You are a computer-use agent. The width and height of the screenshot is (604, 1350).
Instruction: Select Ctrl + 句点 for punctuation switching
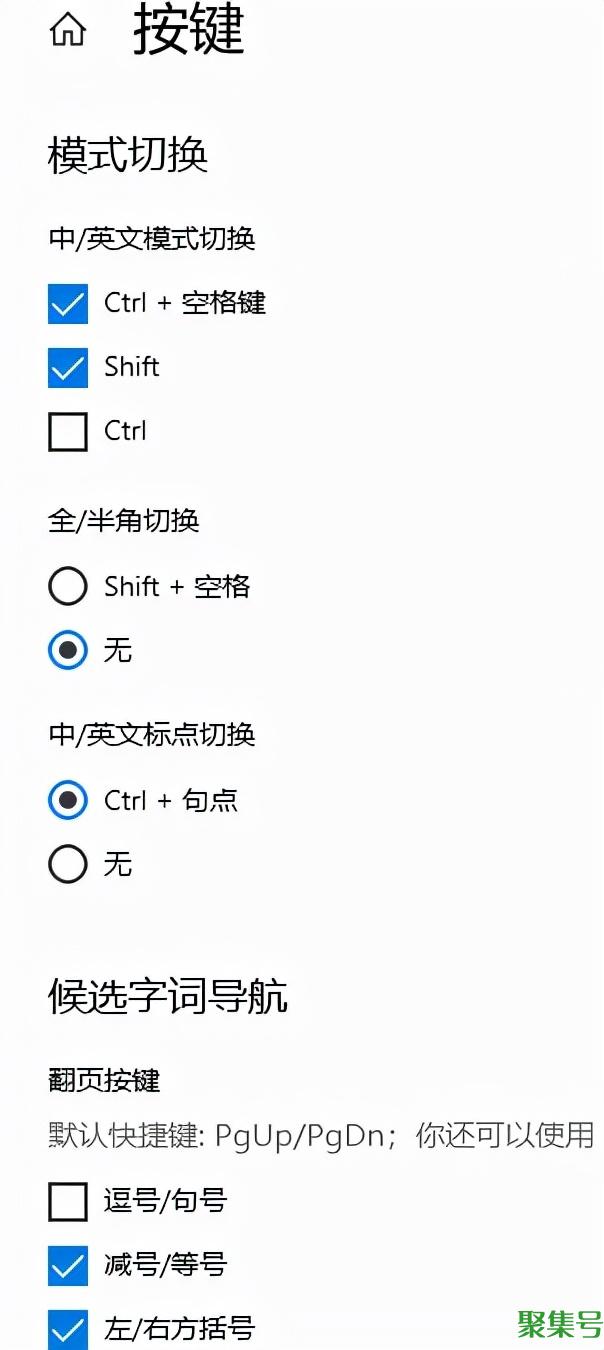point(67,801)
